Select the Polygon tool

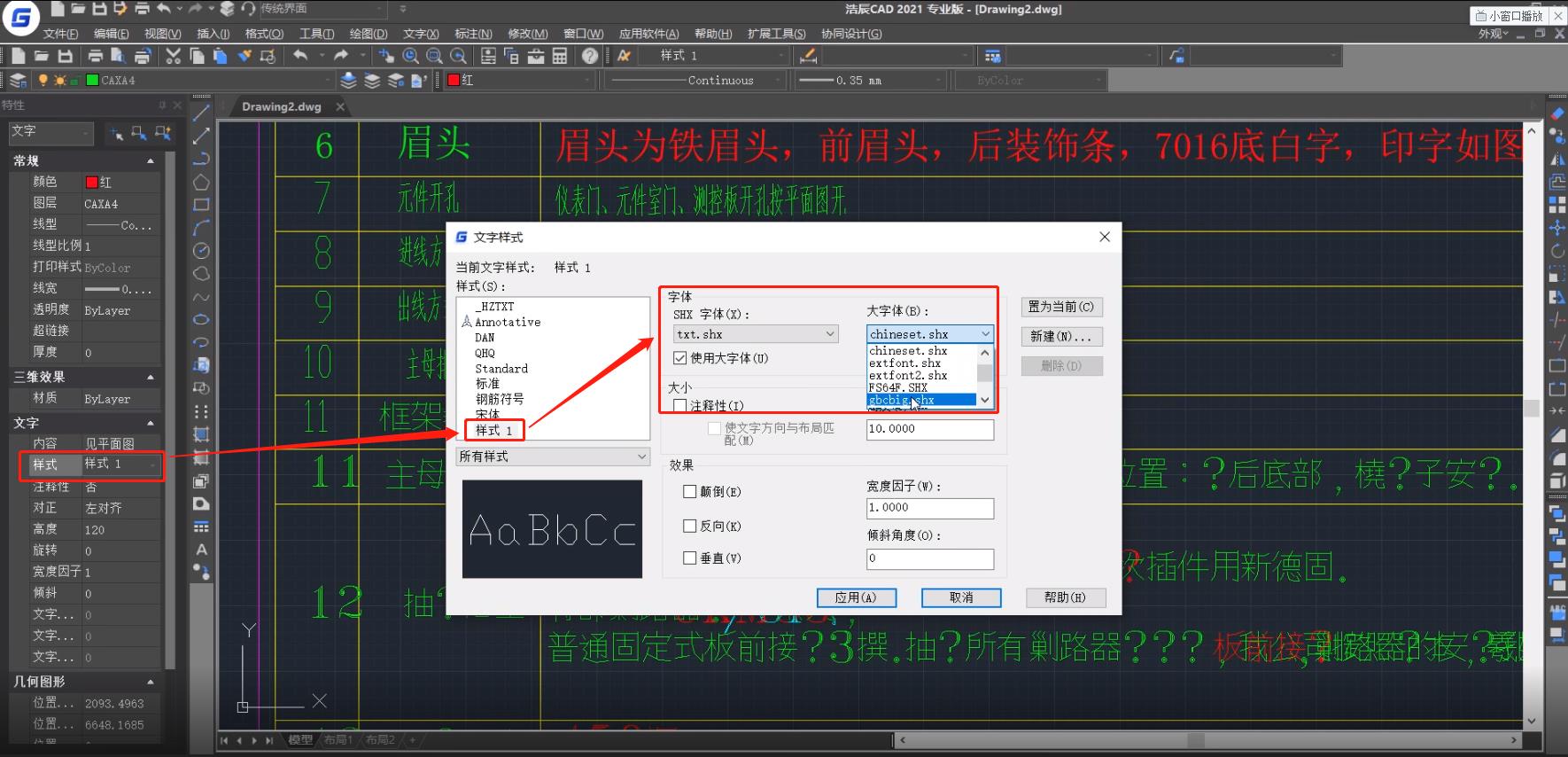click(201, 182)
